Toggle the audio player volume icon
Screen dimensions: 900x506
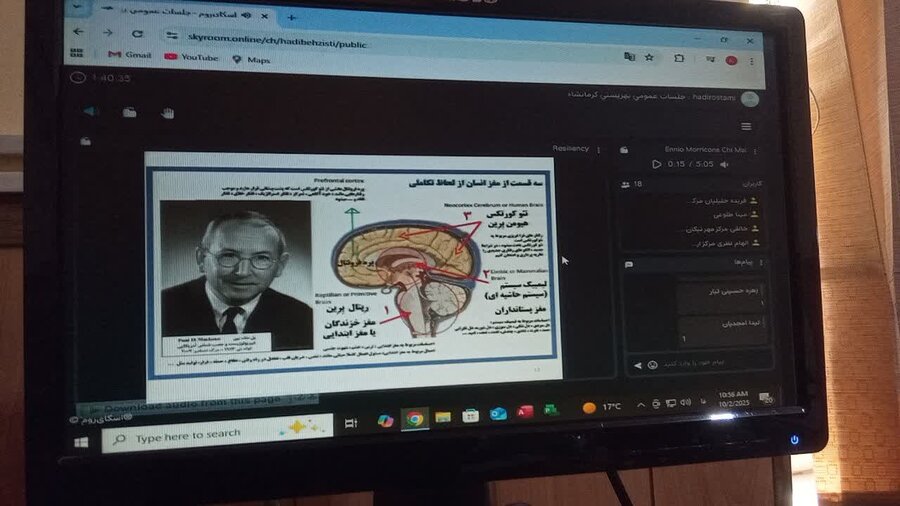(x=725, y=165)
